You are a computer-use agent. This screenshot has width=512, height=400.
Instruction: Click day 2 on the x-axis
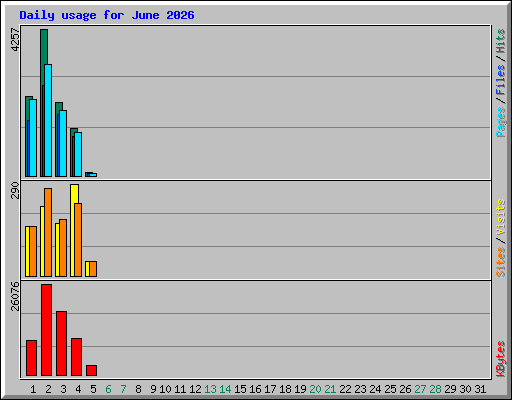pyautogui.click(x=48, y=389)
